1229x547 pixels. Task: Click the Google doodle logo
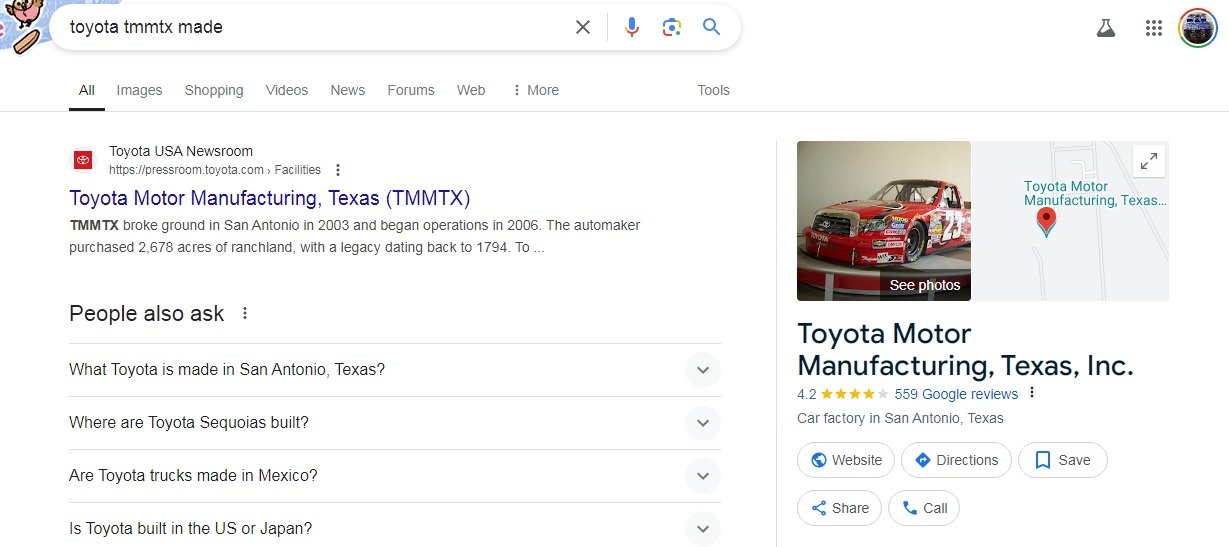(x=22, y=25)
